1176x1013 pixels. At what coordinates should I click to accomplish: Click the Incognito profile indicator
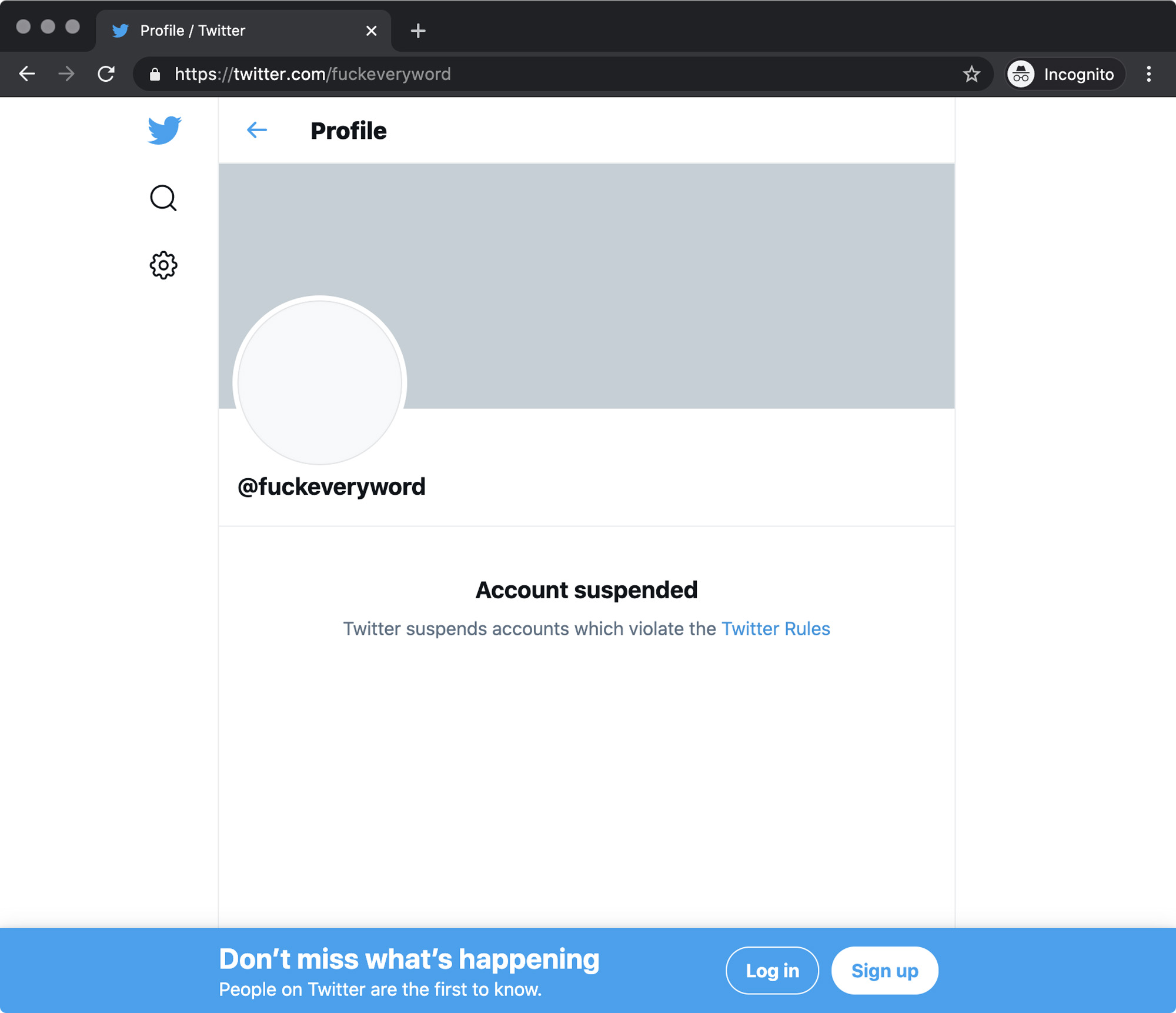(x=1064, y=74)
